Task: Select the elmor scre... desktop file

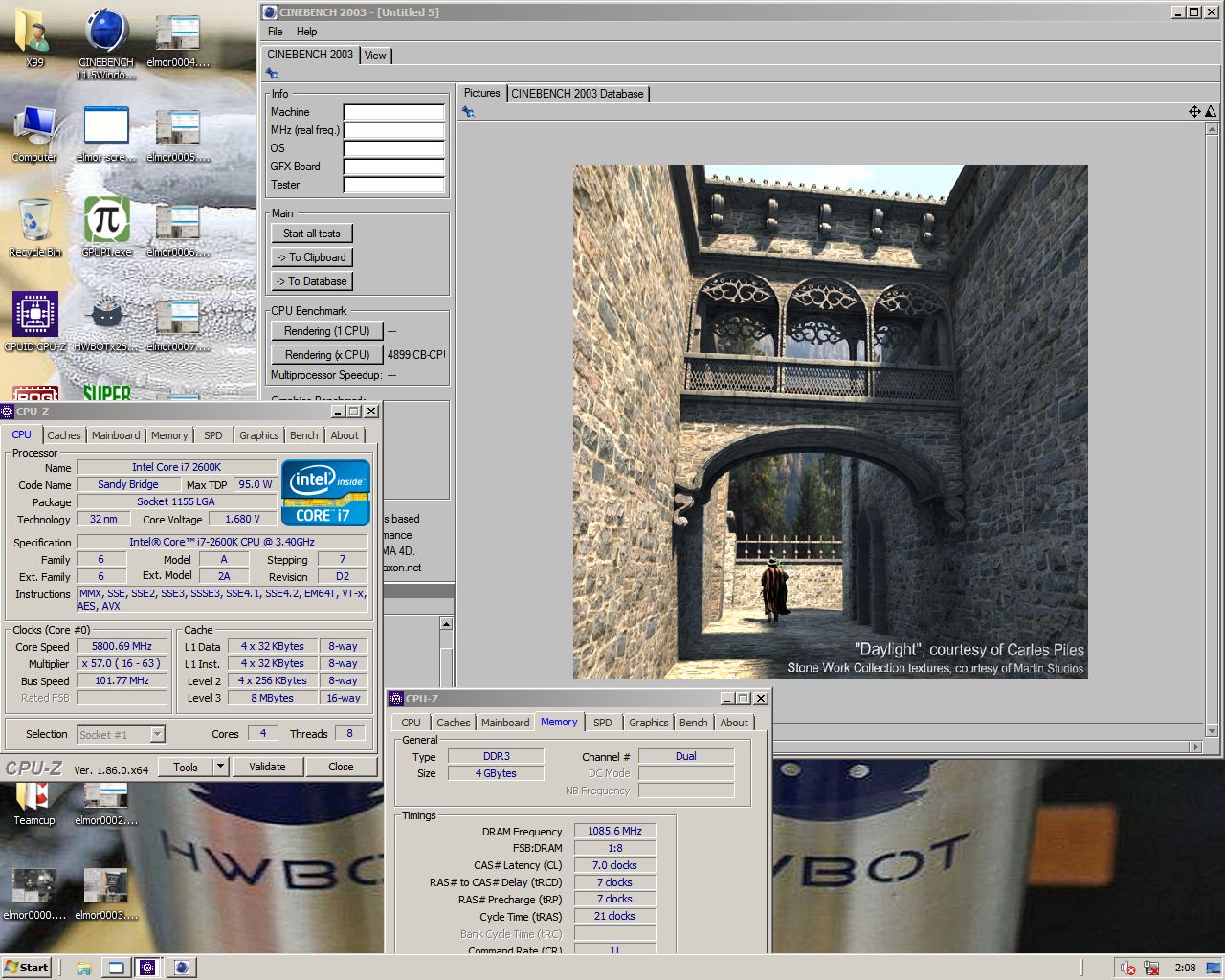Action: tap(106, 134)
